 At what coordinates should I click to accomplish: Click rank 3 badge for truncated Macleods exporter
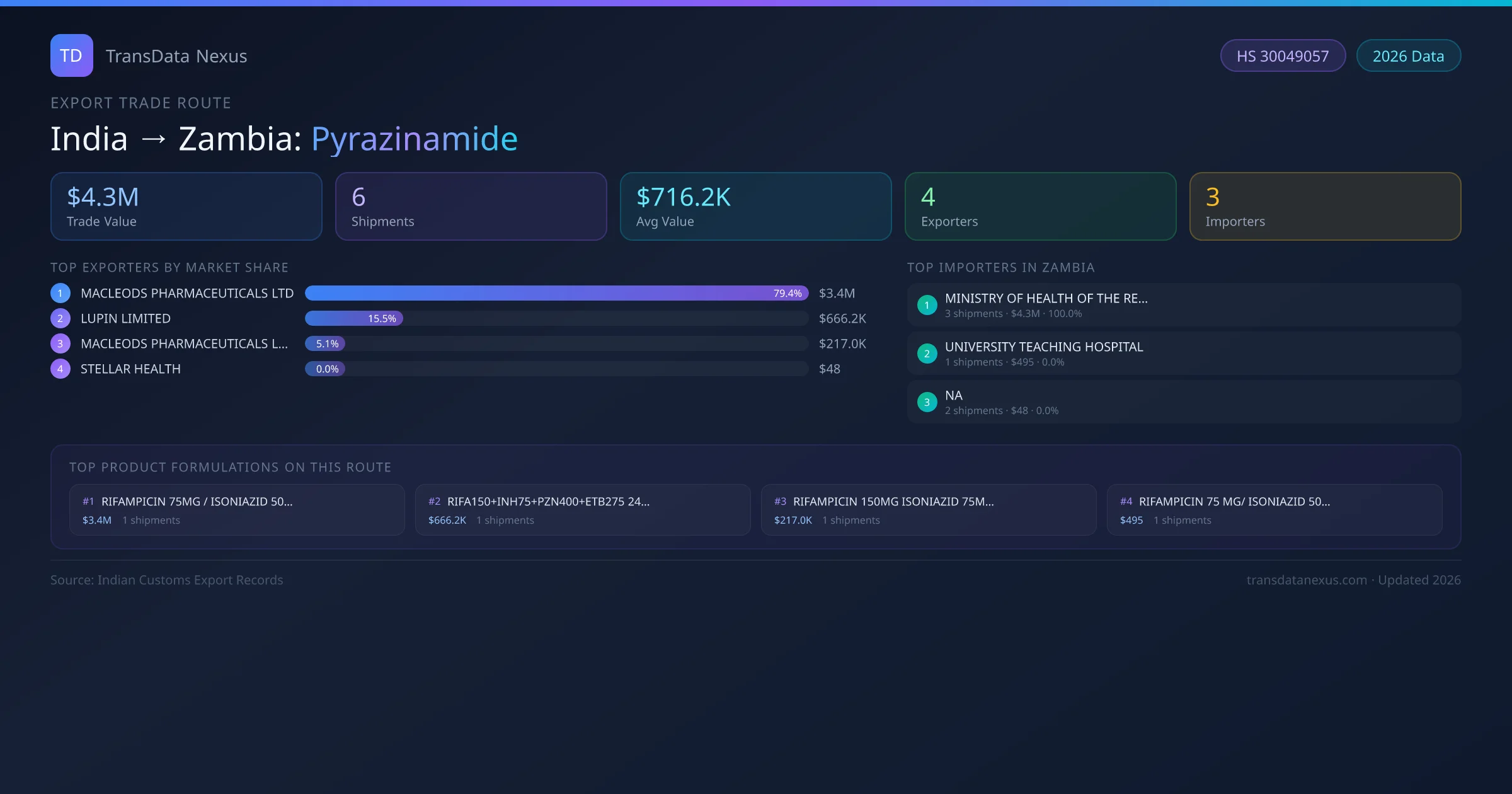pos(60,343)
